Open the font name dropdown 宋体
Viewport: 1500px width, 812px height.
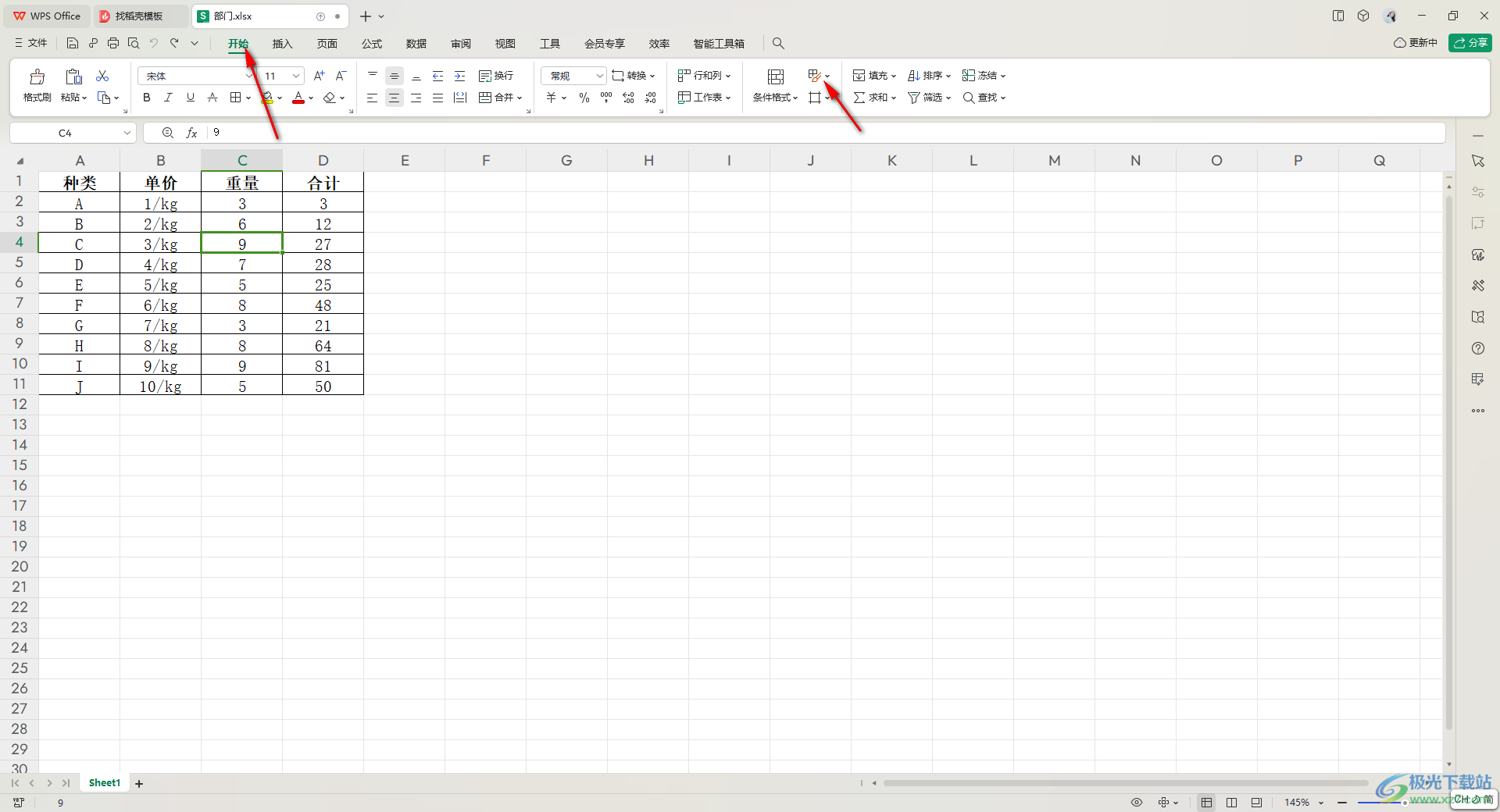click(x=248, y=76)
